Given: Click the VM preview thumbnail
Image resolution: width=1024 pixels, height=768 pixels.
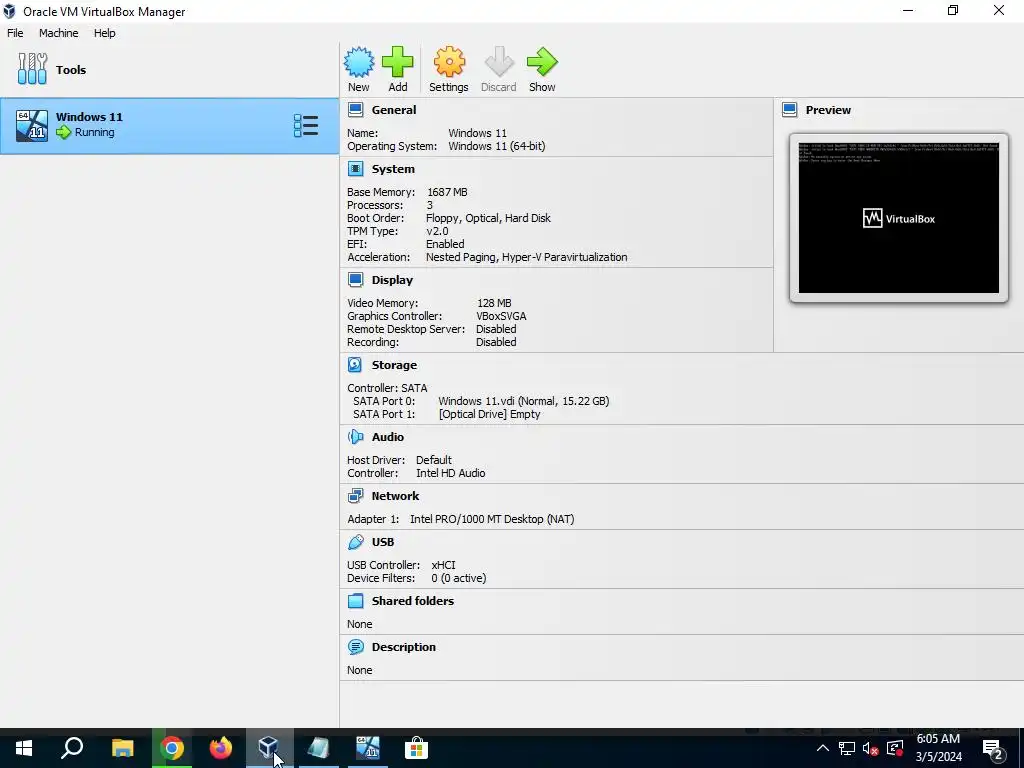Looking at the screenshot, I should 899,218.
